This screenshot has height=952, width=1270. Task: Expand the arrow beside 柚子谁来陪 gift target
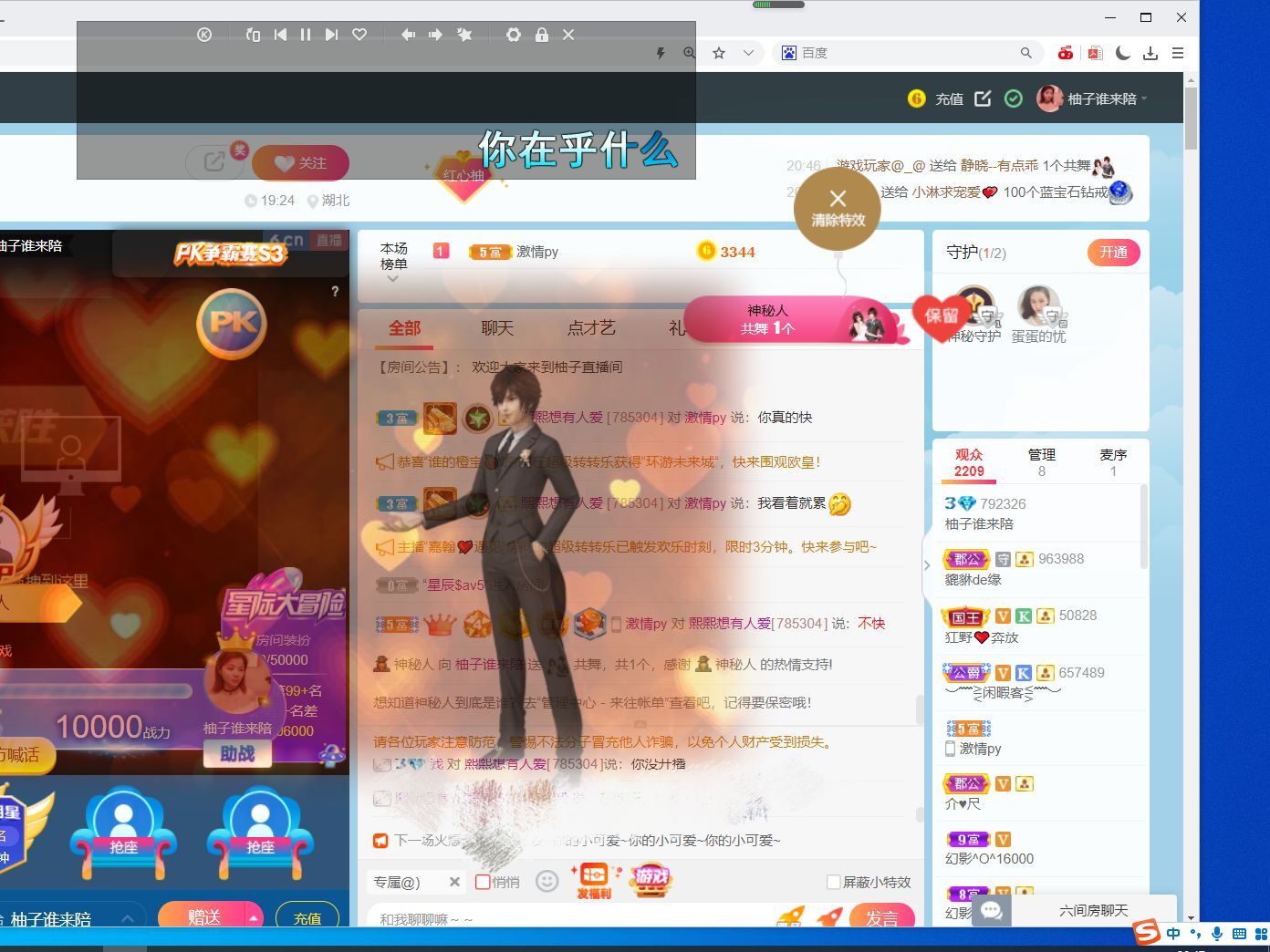pyautogui.click(x=127, y=918)
